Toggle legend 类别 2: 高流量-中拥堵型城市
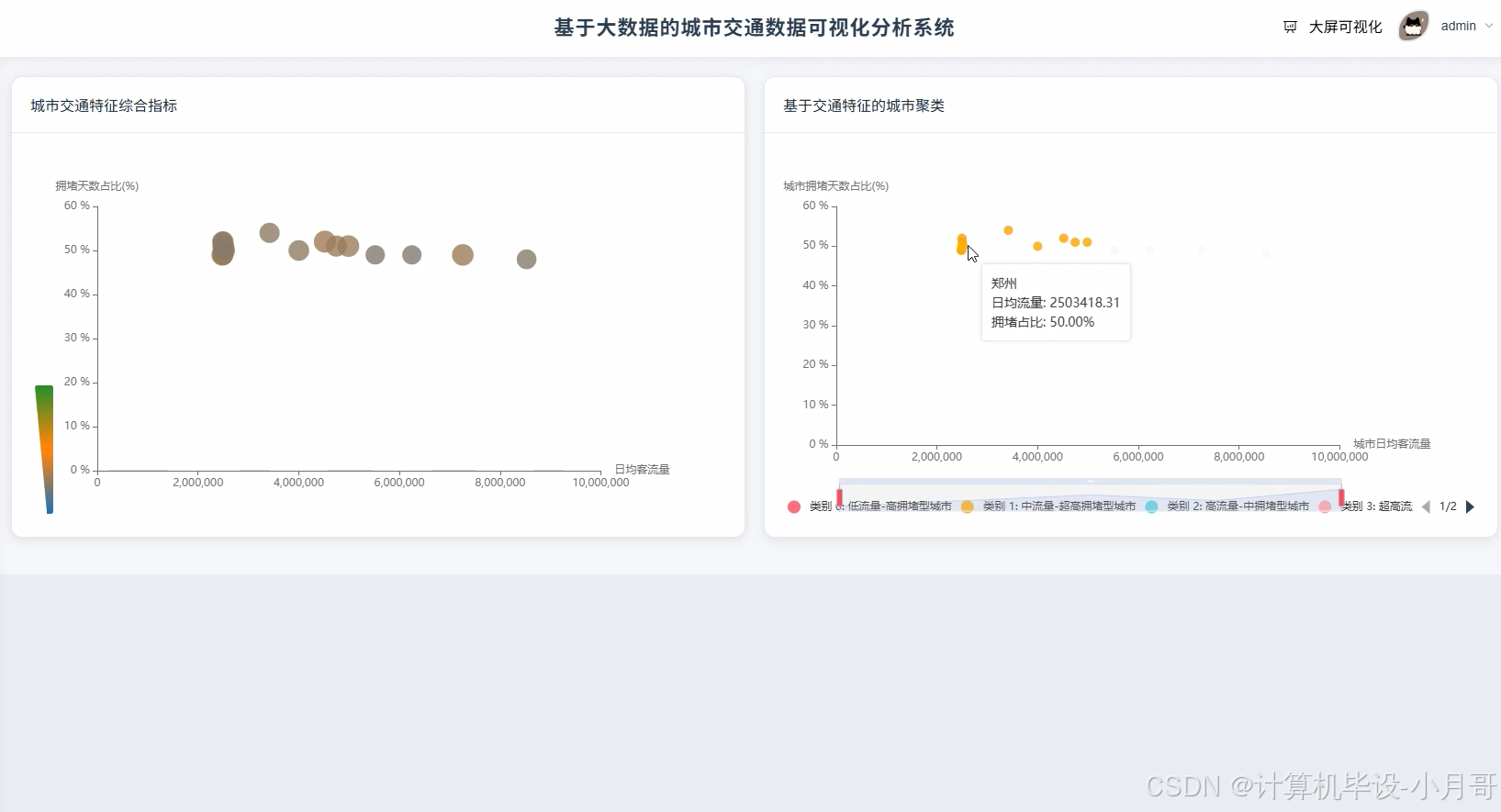Viewport: 1501px width, 812px height. click(x=1227, y=506)
